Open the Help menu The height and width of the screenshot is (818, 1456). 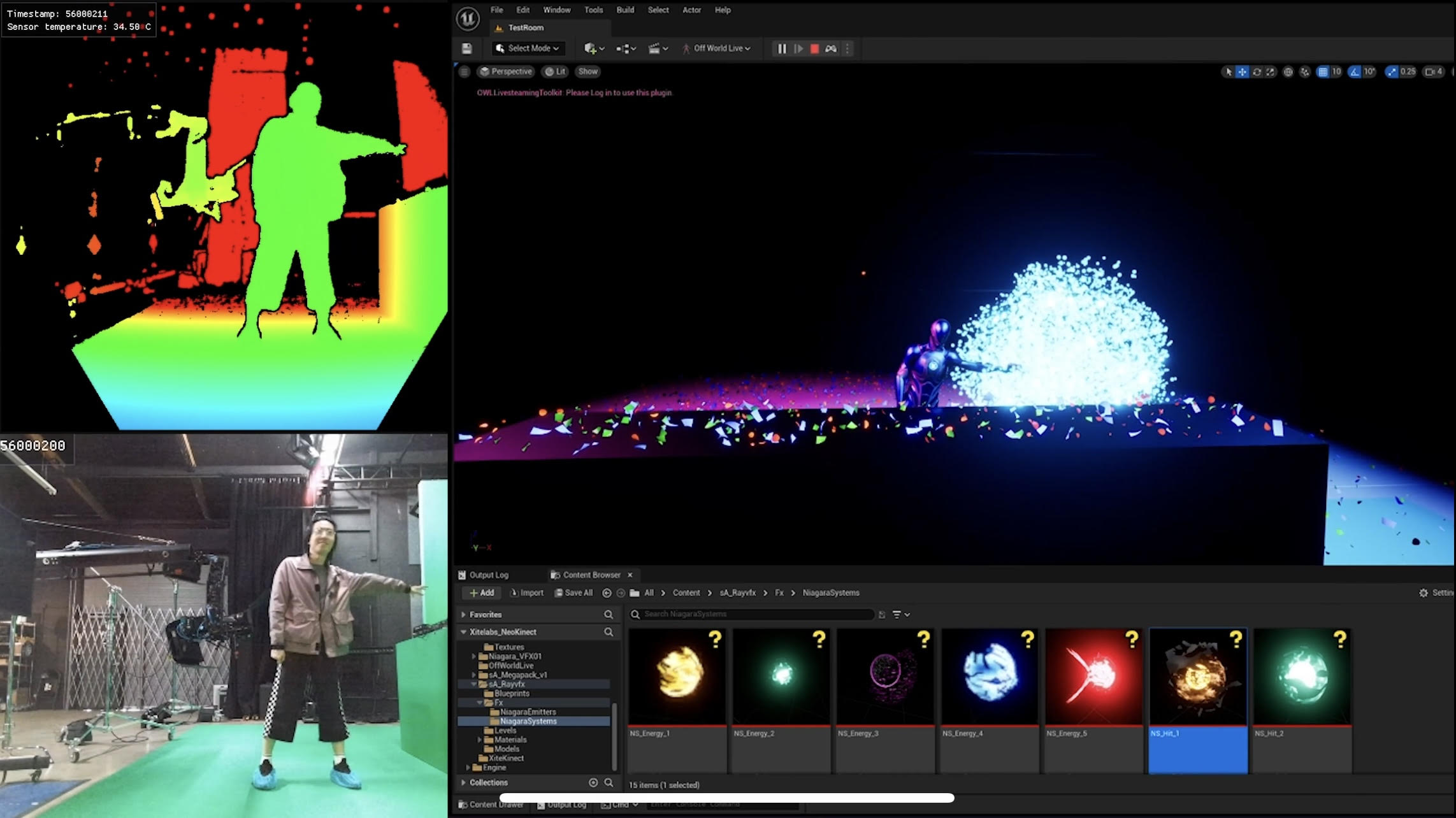(x=723, y=10)
